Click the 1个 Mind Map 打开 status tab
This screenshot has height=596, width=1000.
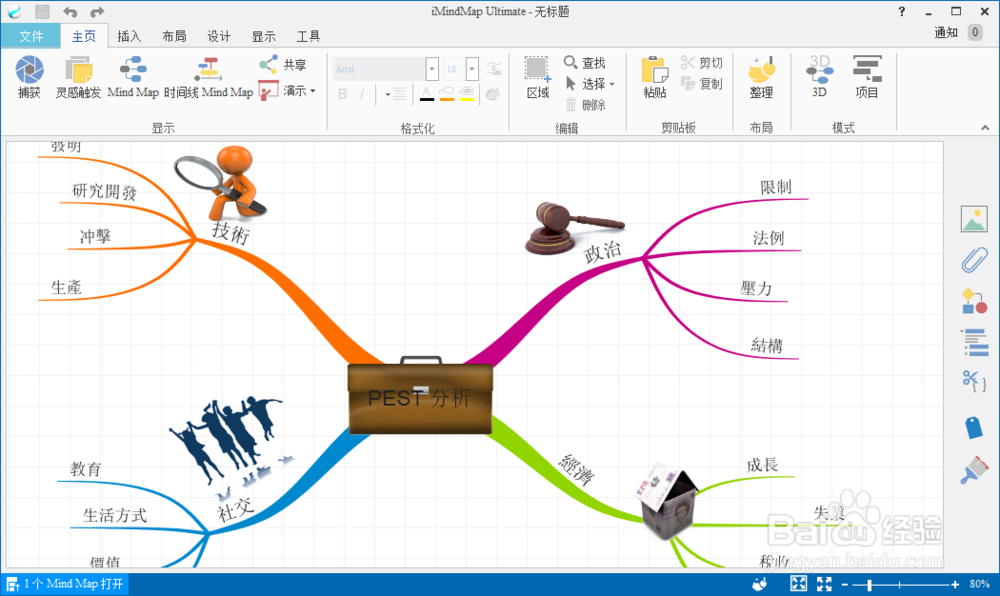(x=64, y=584)
